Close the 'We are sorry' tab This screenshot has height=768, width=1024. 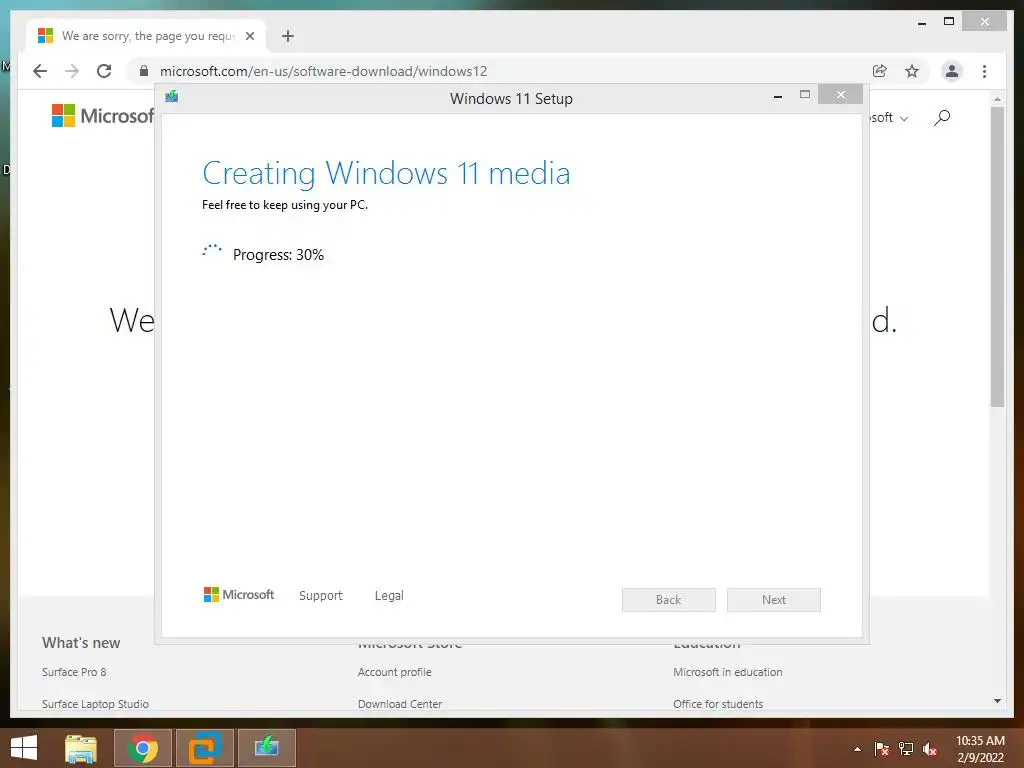(x=249, y=36)
